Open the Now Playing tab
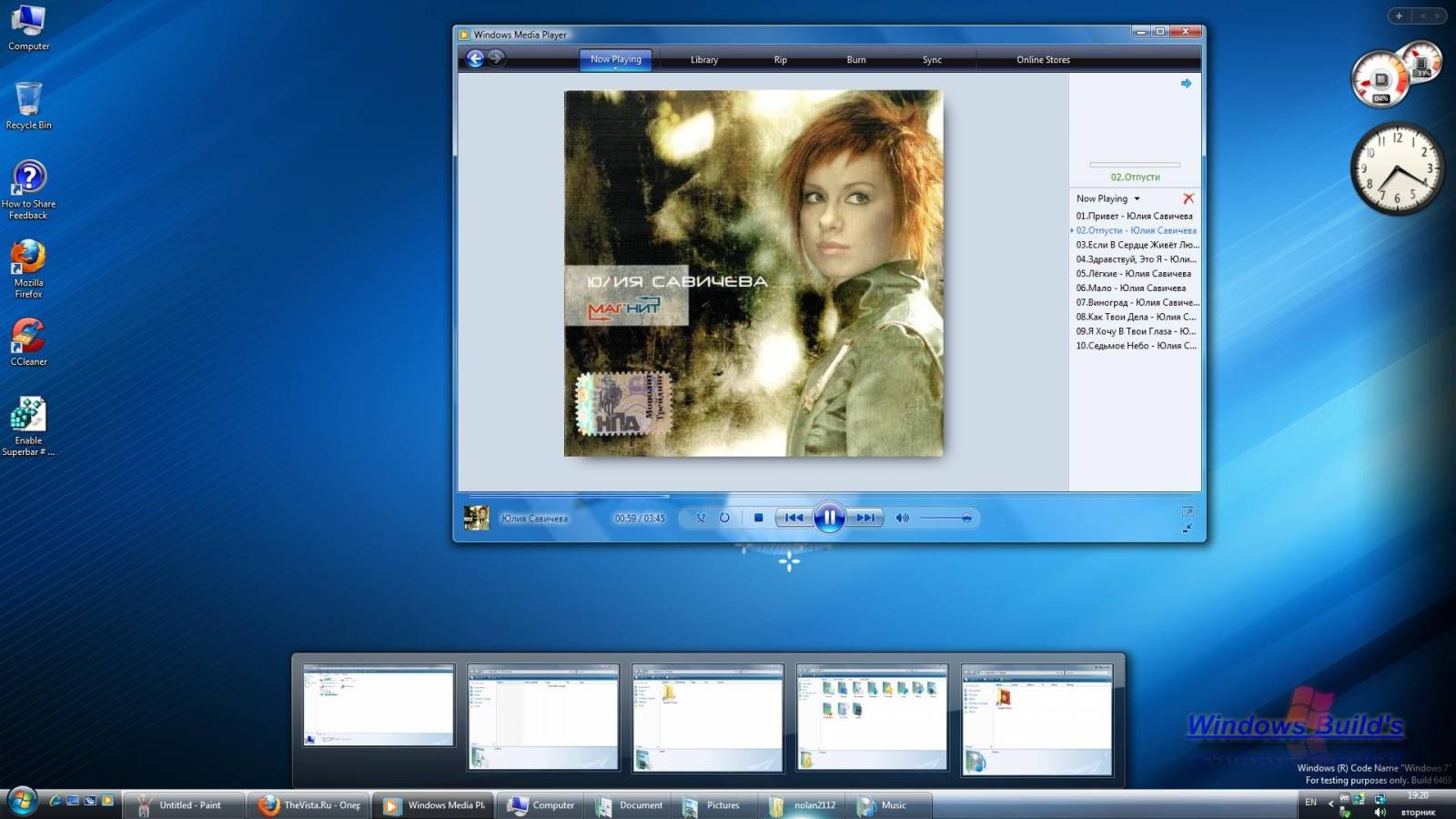This screenshot has width=1456, height=819. click(x=616, y=59)
